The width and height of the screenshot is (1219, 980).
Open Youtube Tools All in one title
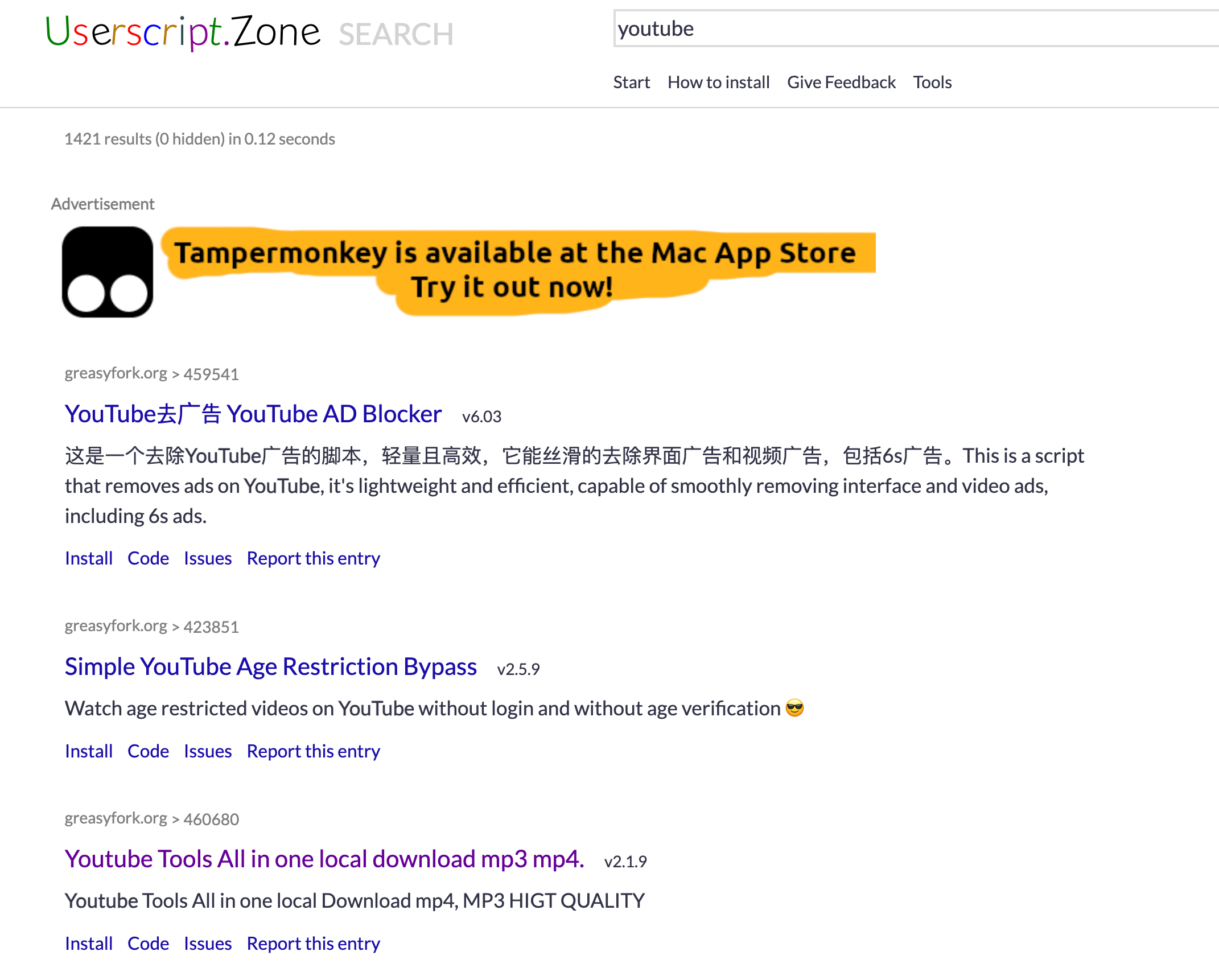pos(324,859)
